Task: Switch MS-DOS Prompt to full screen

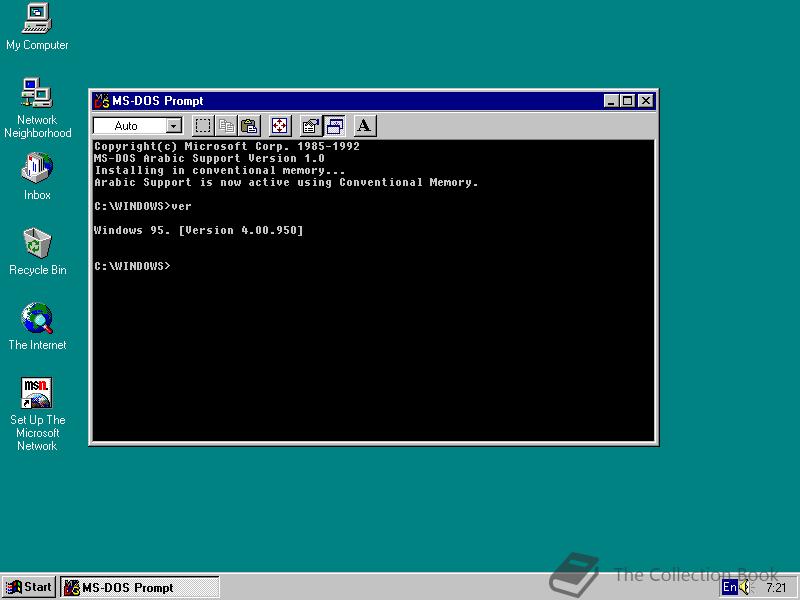Action: [280, 126]
